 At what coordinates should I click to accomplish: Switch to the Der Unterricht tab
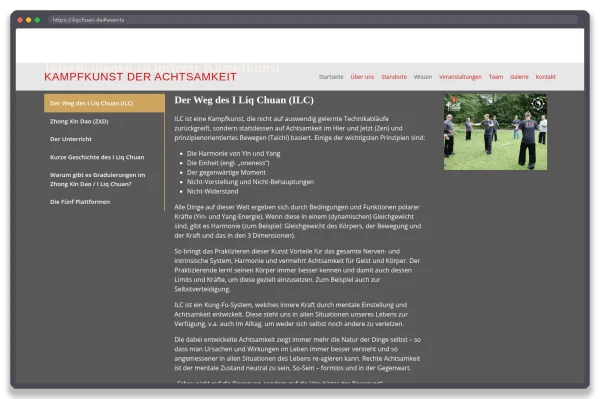tap(104, 139)
